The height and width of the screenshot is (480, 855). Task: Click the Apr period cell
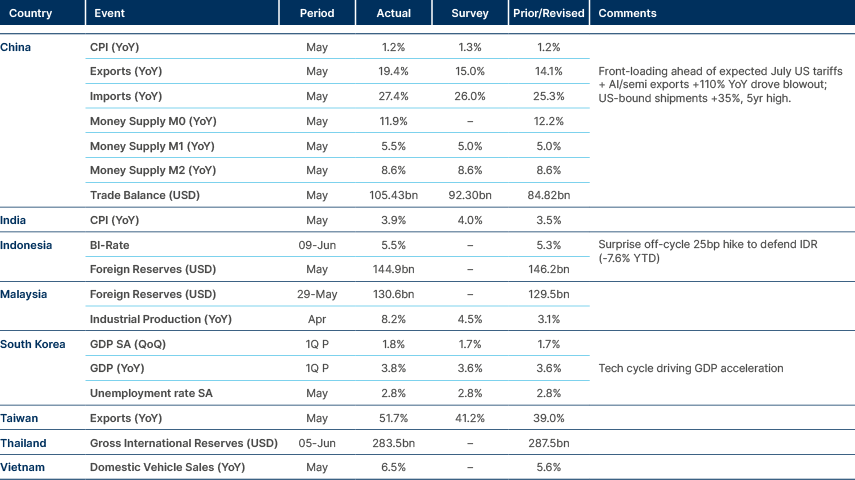coord(317,319)
